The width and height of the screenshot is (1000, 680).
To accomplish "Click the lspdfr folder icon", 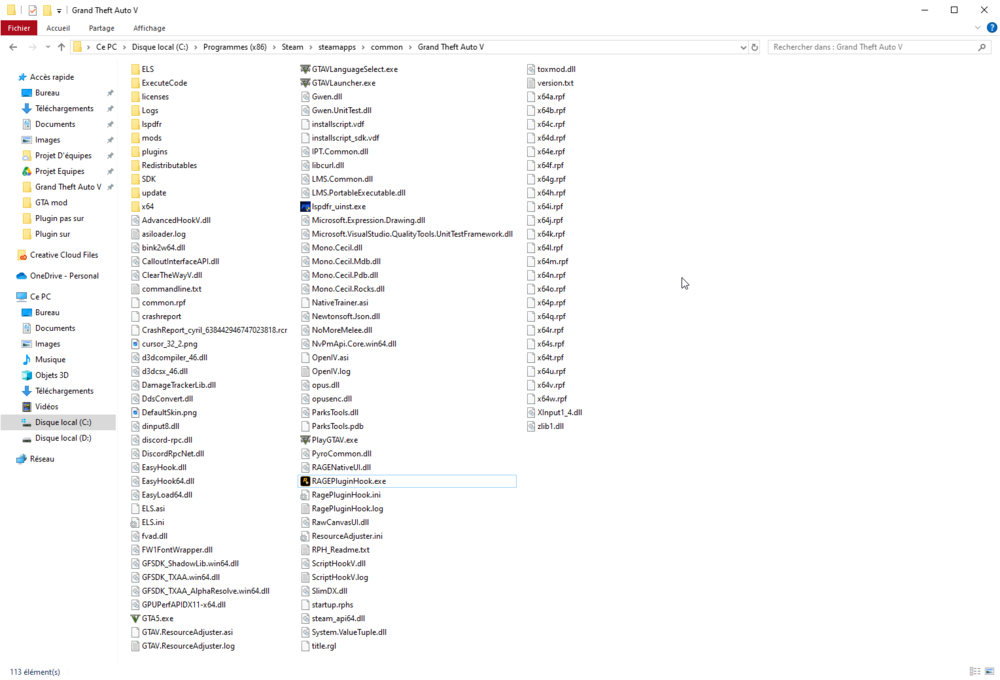I will 135,124.
